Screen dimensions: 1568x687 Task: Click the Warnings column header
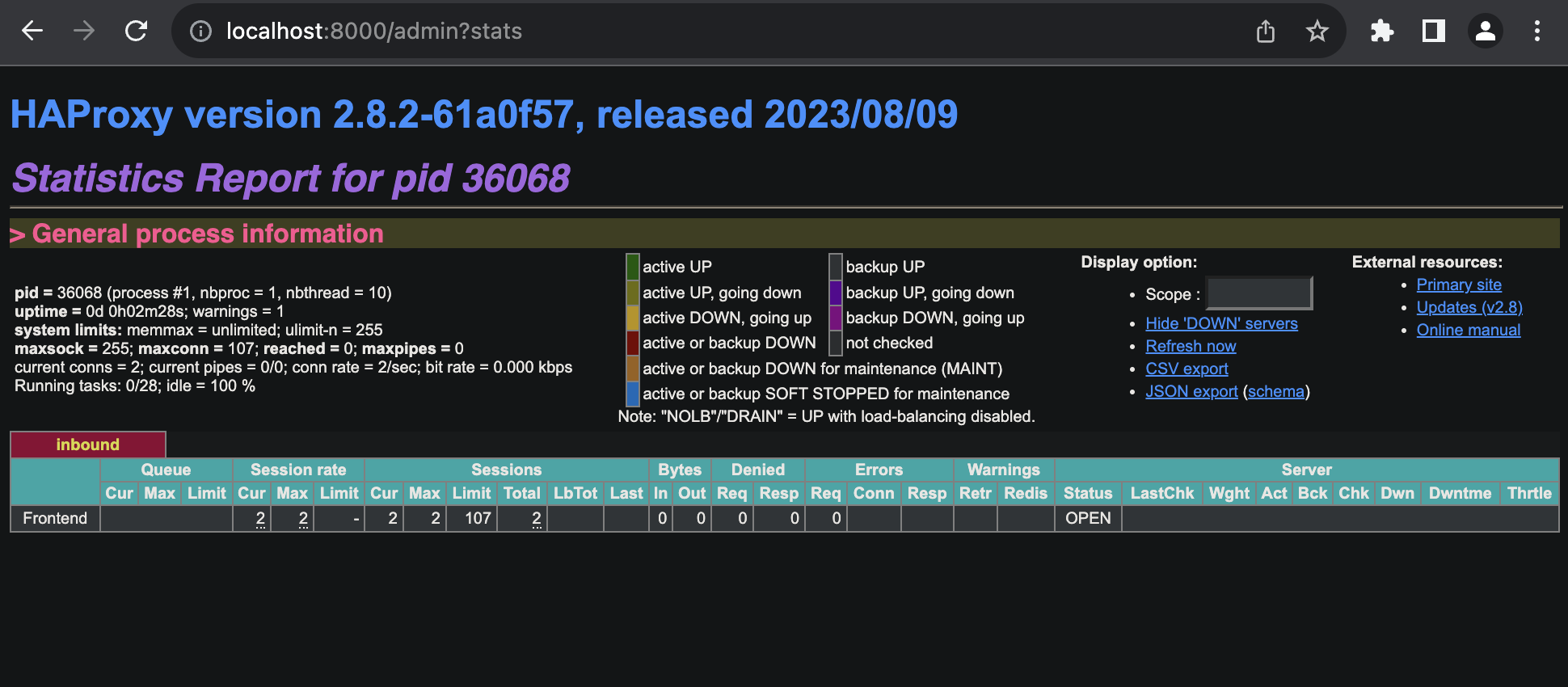[x=1004, y=470]
